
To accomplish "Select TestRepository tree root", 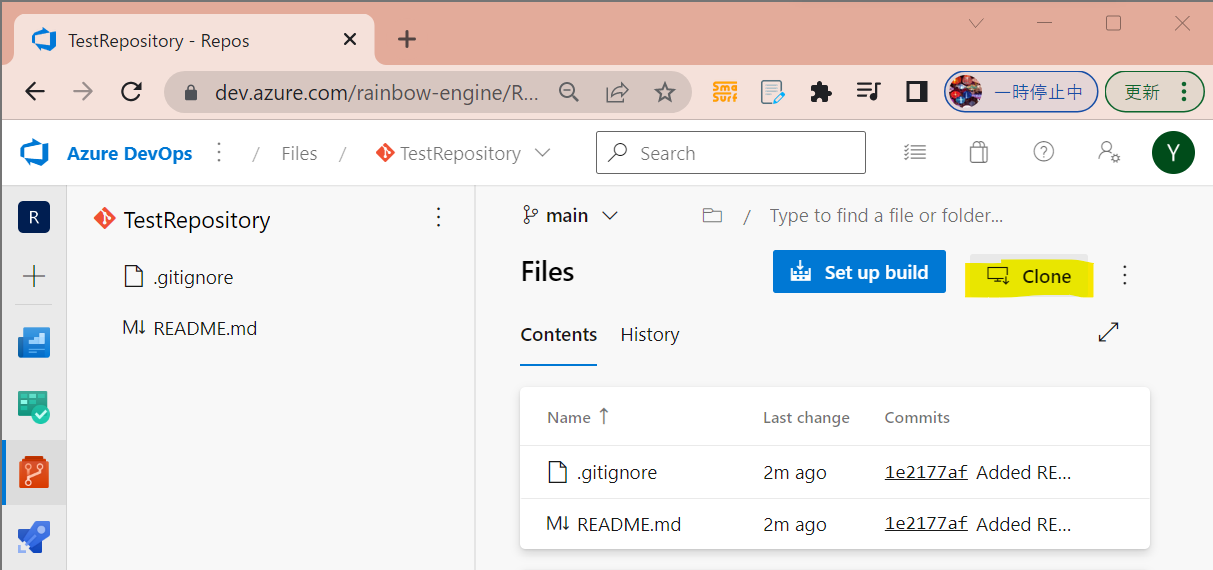I will (182, 220).
